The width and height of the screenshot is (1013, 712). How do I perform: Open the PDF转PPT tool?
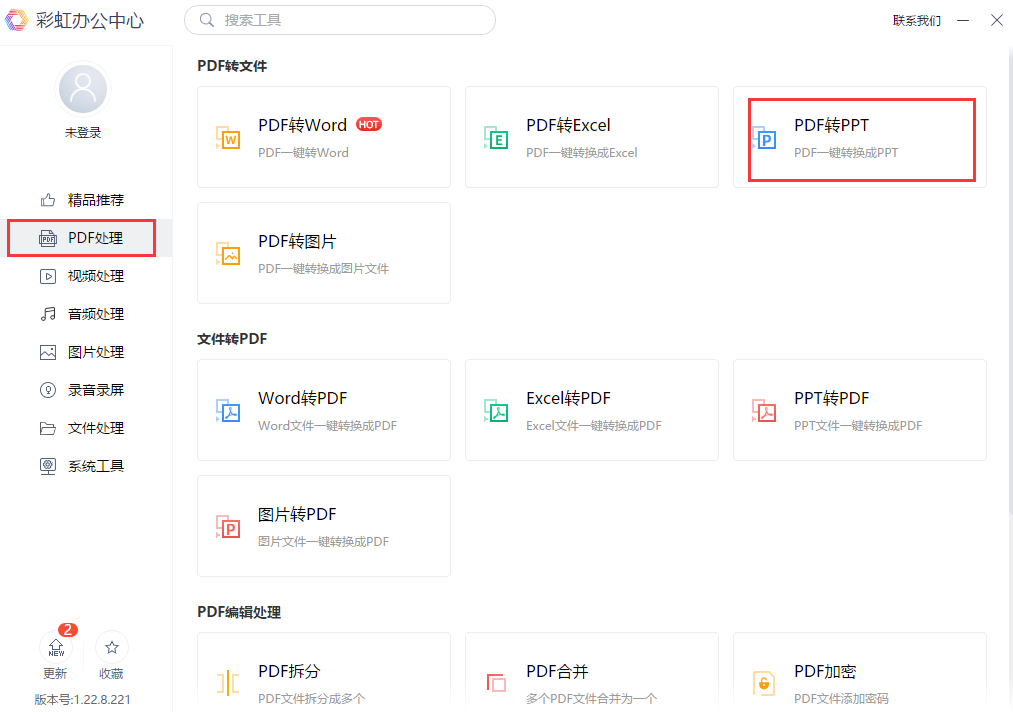[860, 137]
